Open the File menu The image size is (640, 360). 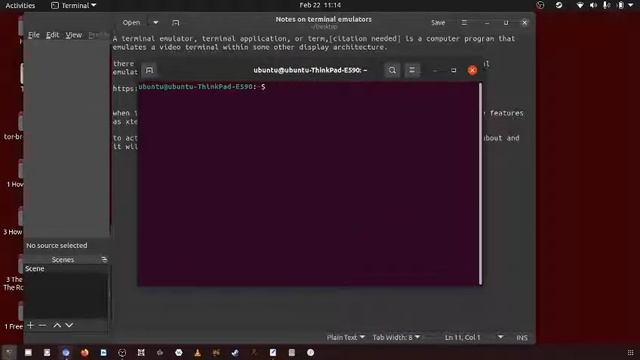(34, 35)
